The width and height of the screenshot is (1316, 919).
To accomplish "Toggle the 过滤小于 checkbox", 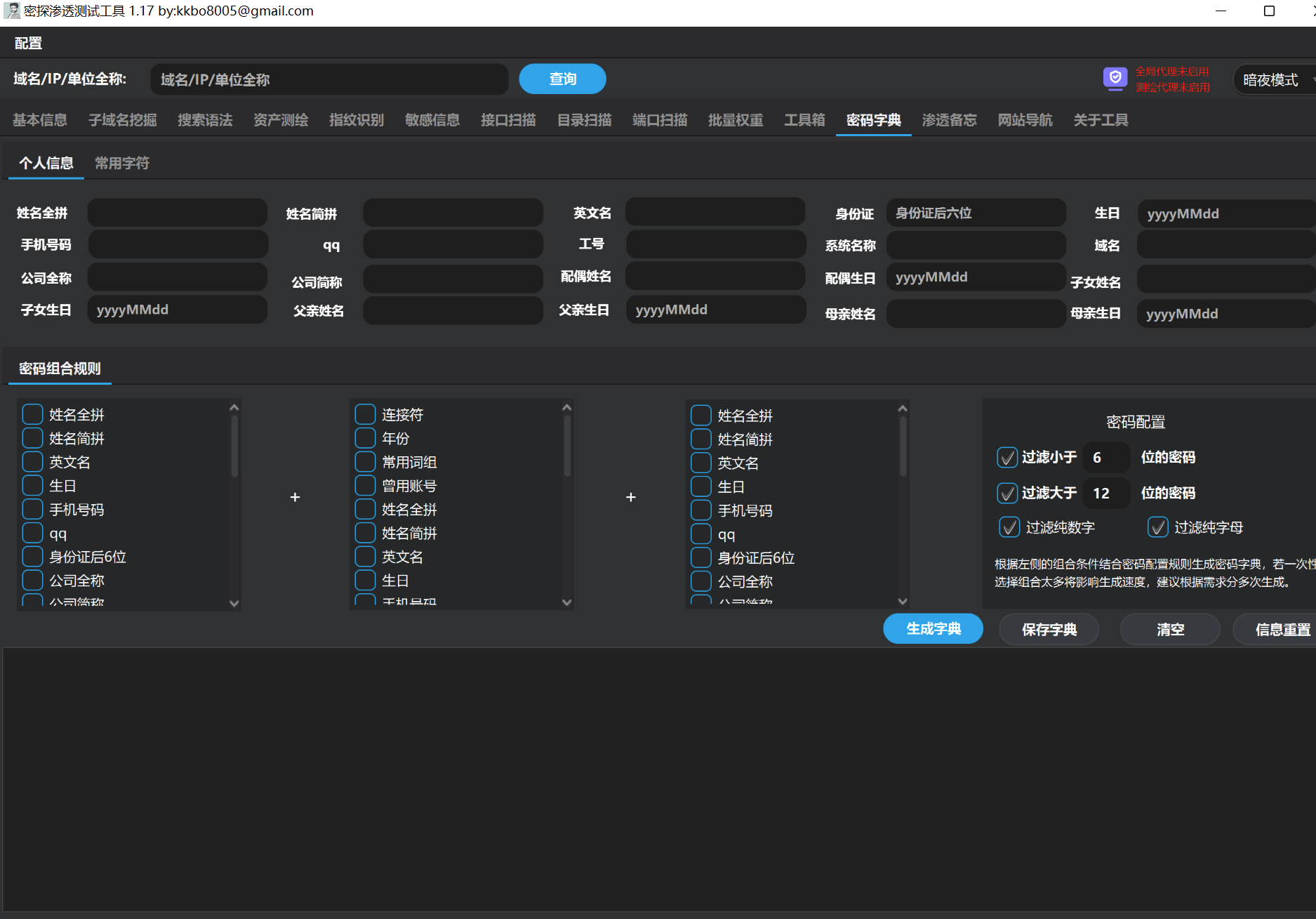I will coord(1007,457).
